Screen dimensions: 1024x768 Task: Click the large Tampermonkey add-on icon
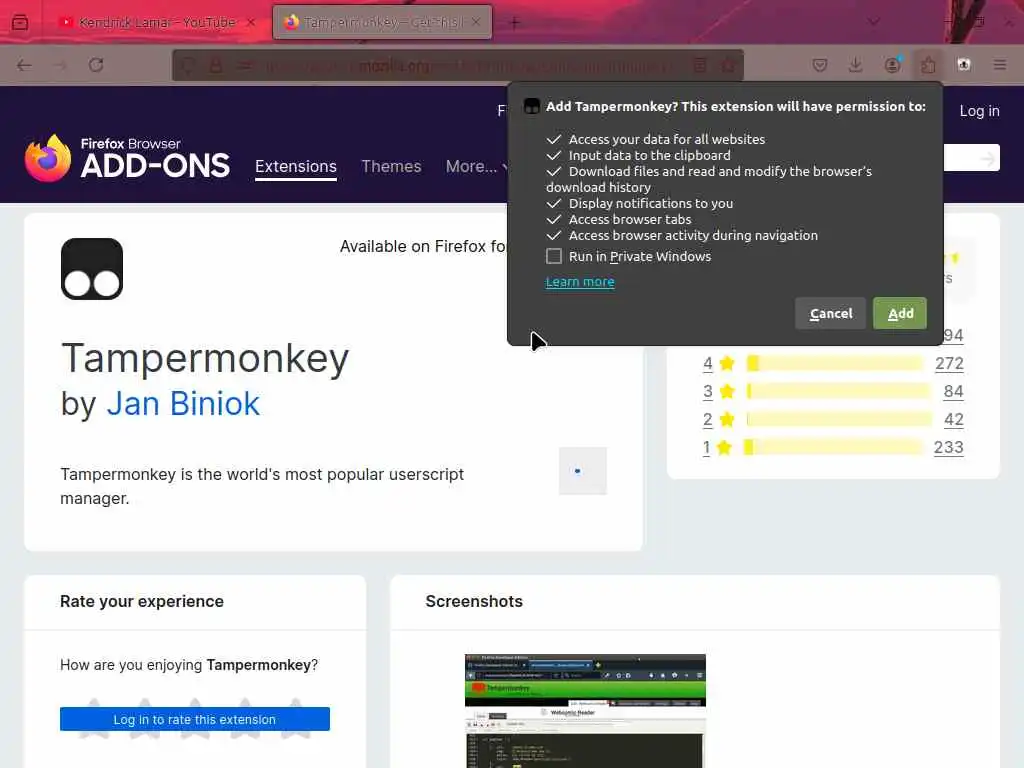(92, 269)
